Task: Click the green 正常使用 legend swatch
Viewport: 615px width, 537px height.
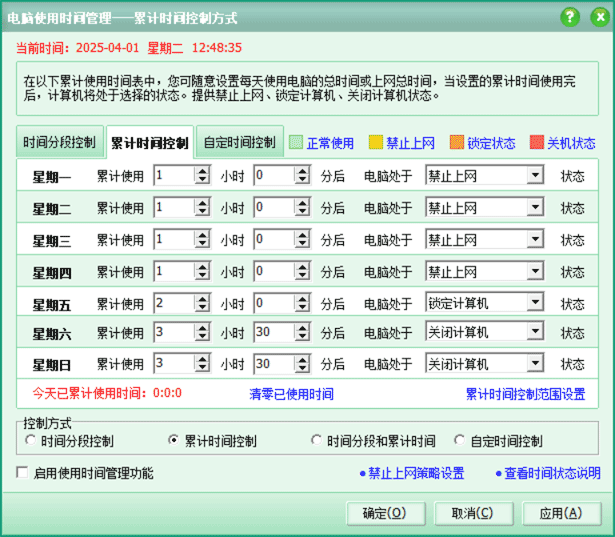Action: [x=296, y=143]
